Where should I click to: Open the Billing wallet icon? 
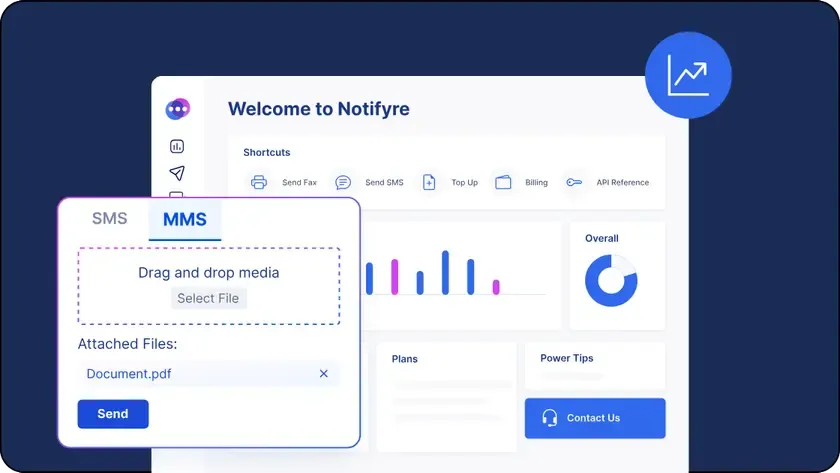[x=503, y=182]
